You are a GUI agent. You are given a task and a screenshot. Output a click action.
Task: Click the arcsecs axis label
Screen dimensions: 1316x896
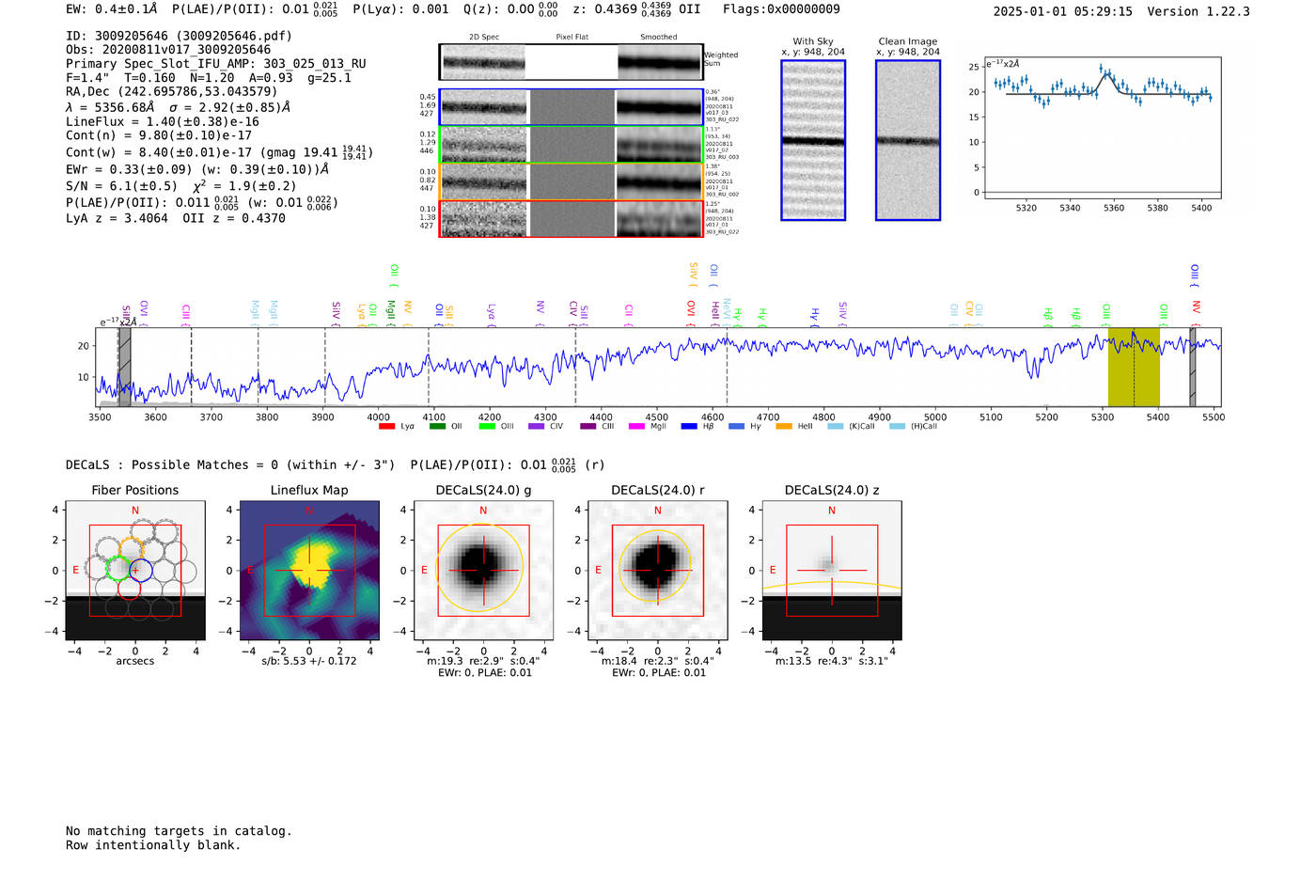tap(135, 661)
